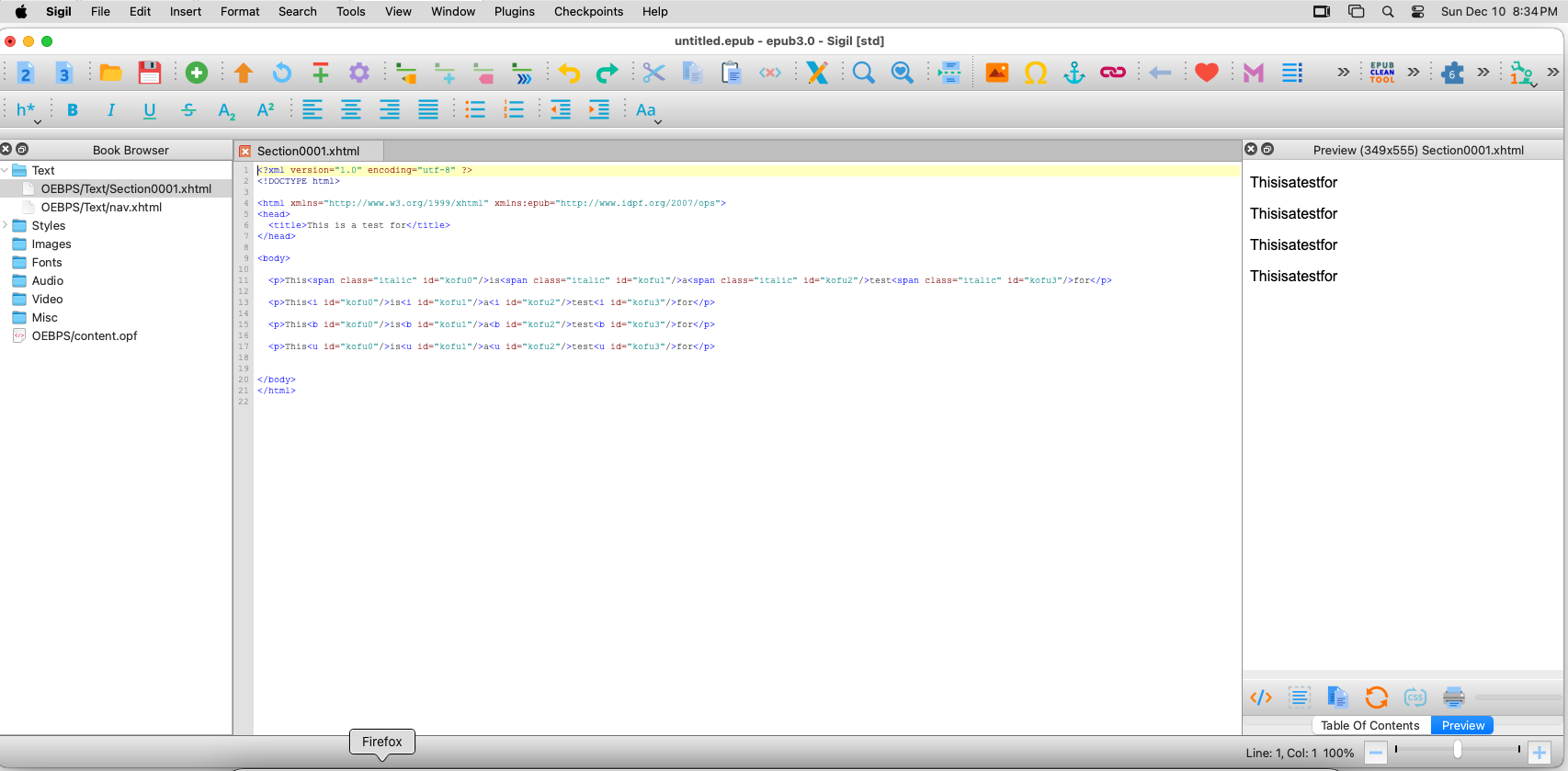
Task: Create new EPUB2 book icon
Action: pyautogui.click(x=26, y=73)
